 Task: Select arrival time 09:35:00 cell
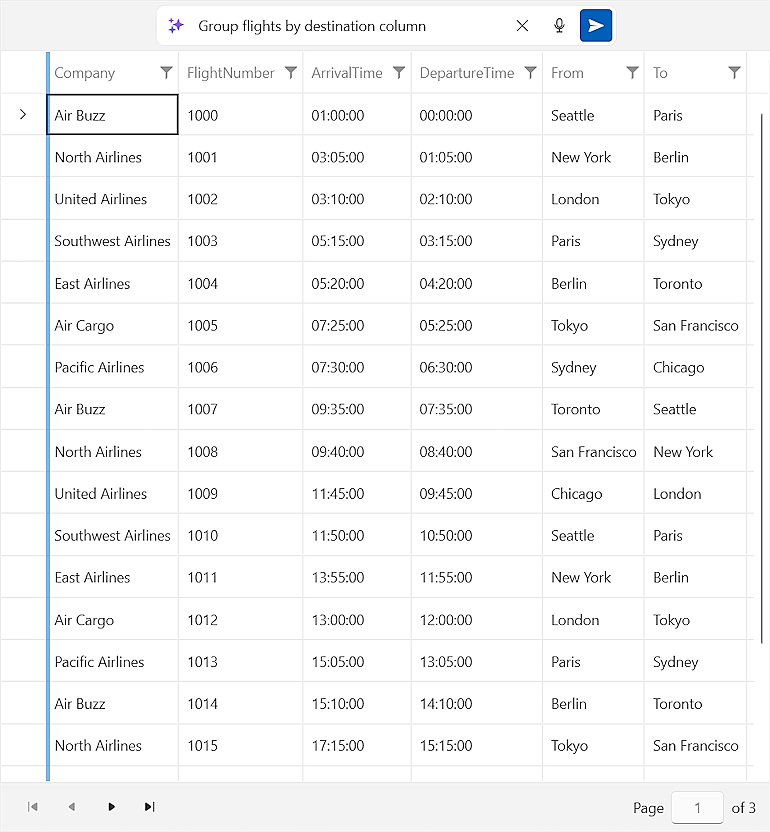[x=357, y=409]
